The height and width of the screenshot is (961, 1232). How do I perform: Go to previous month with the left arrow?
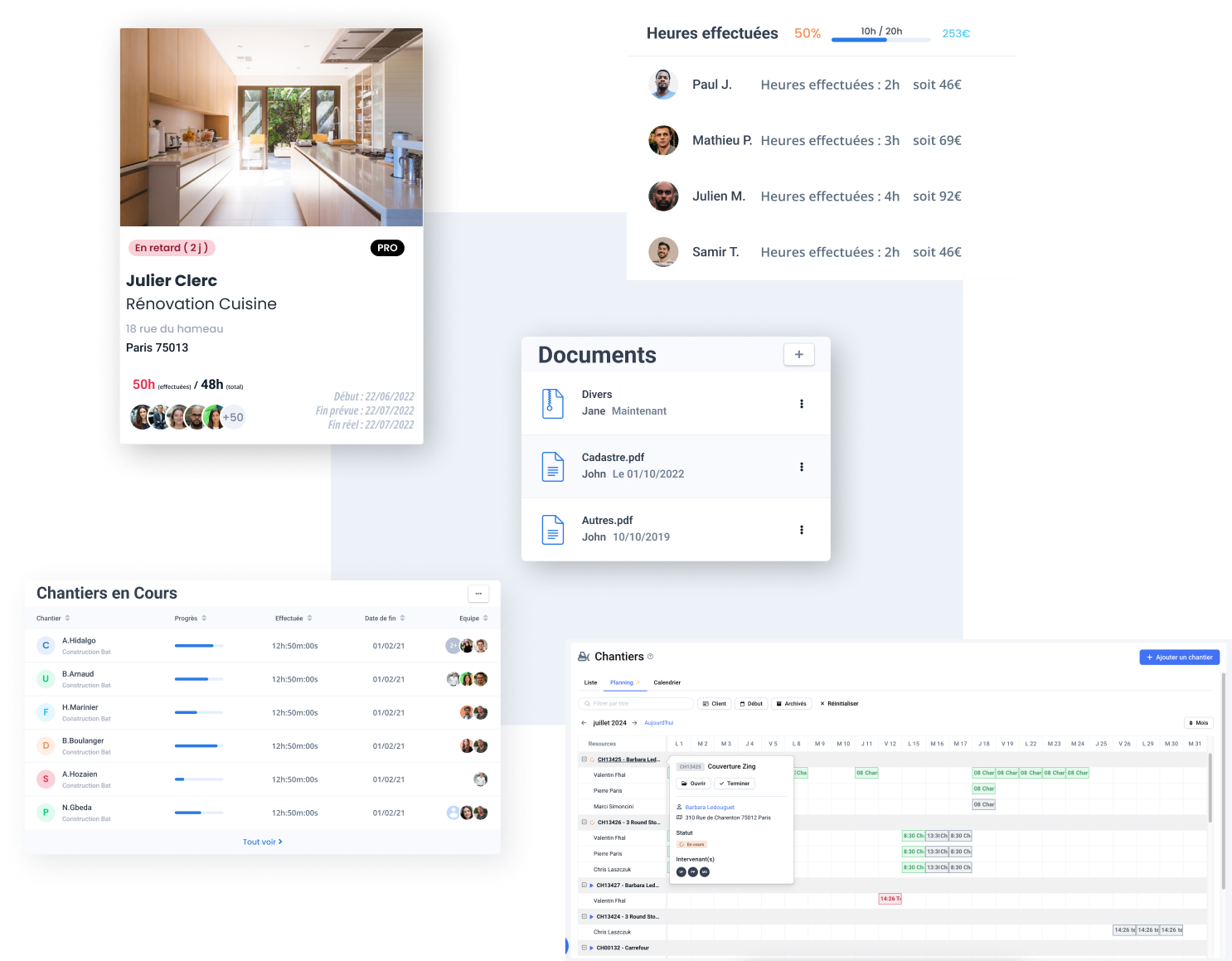point(584,723)
